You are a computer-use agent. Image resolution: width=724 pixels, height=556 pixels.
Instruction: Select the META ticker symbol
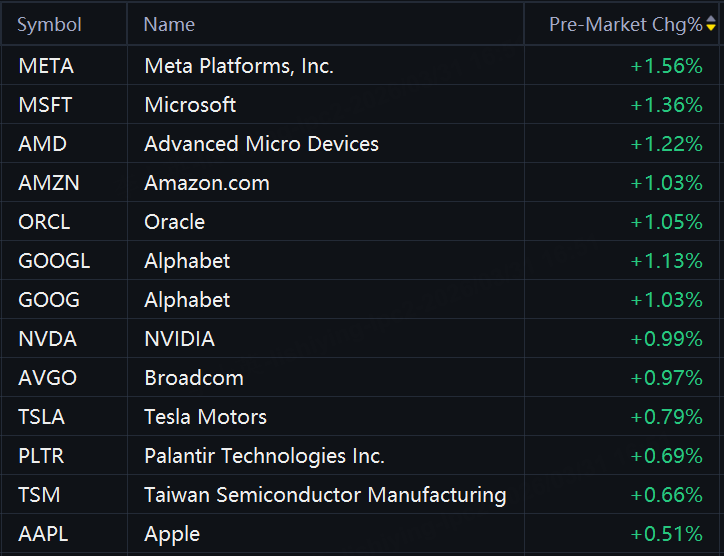[46, 66]
